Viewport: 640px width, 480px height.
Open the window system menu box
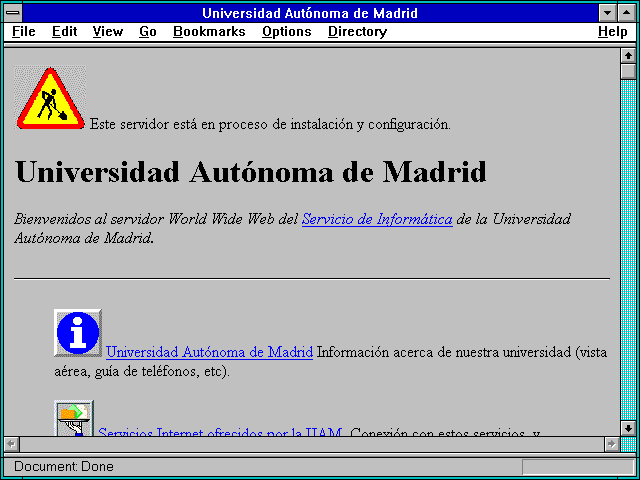tap(13, 13)
